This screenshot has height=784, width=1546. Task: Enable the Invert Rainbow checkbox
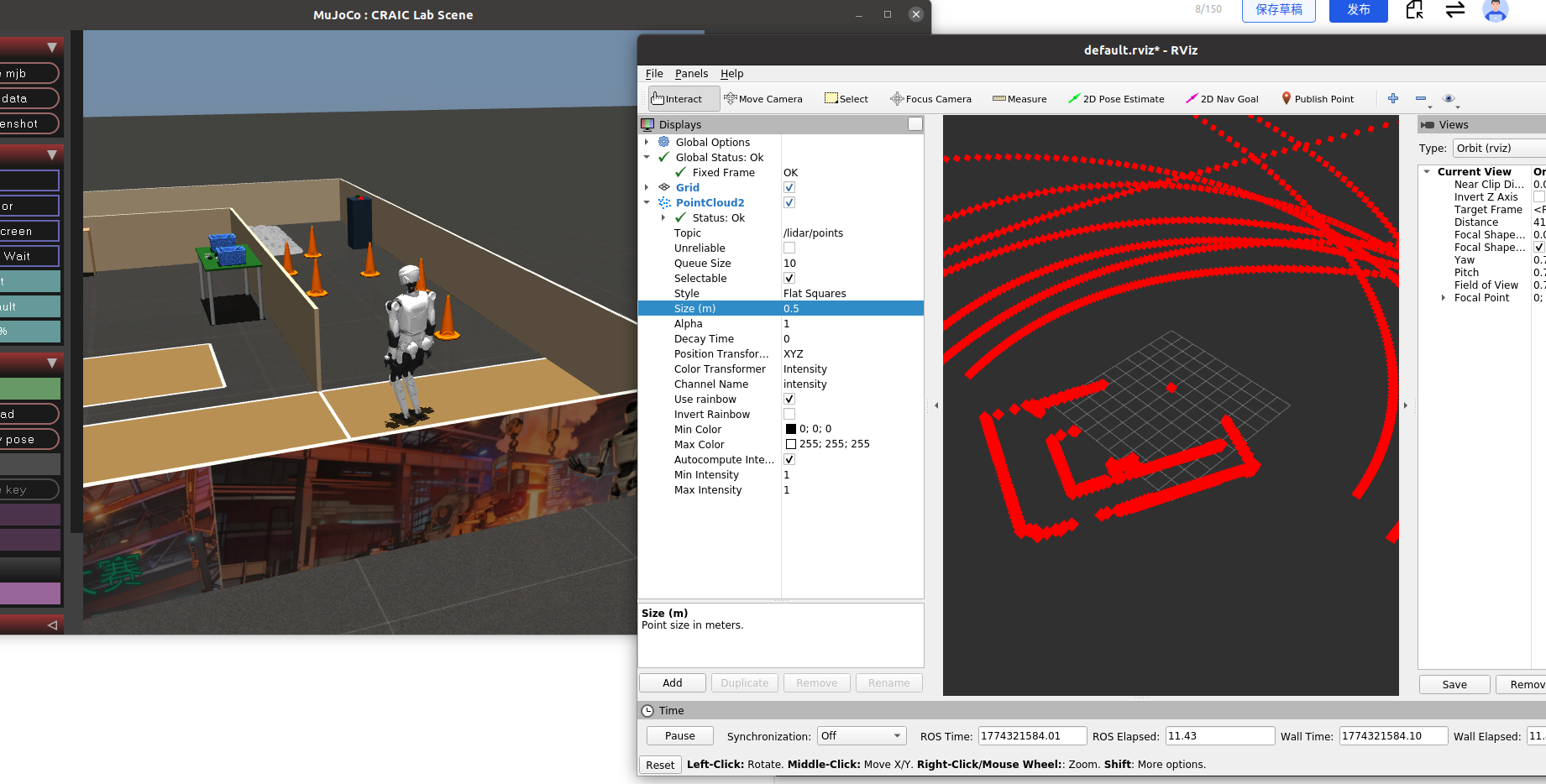789,415
